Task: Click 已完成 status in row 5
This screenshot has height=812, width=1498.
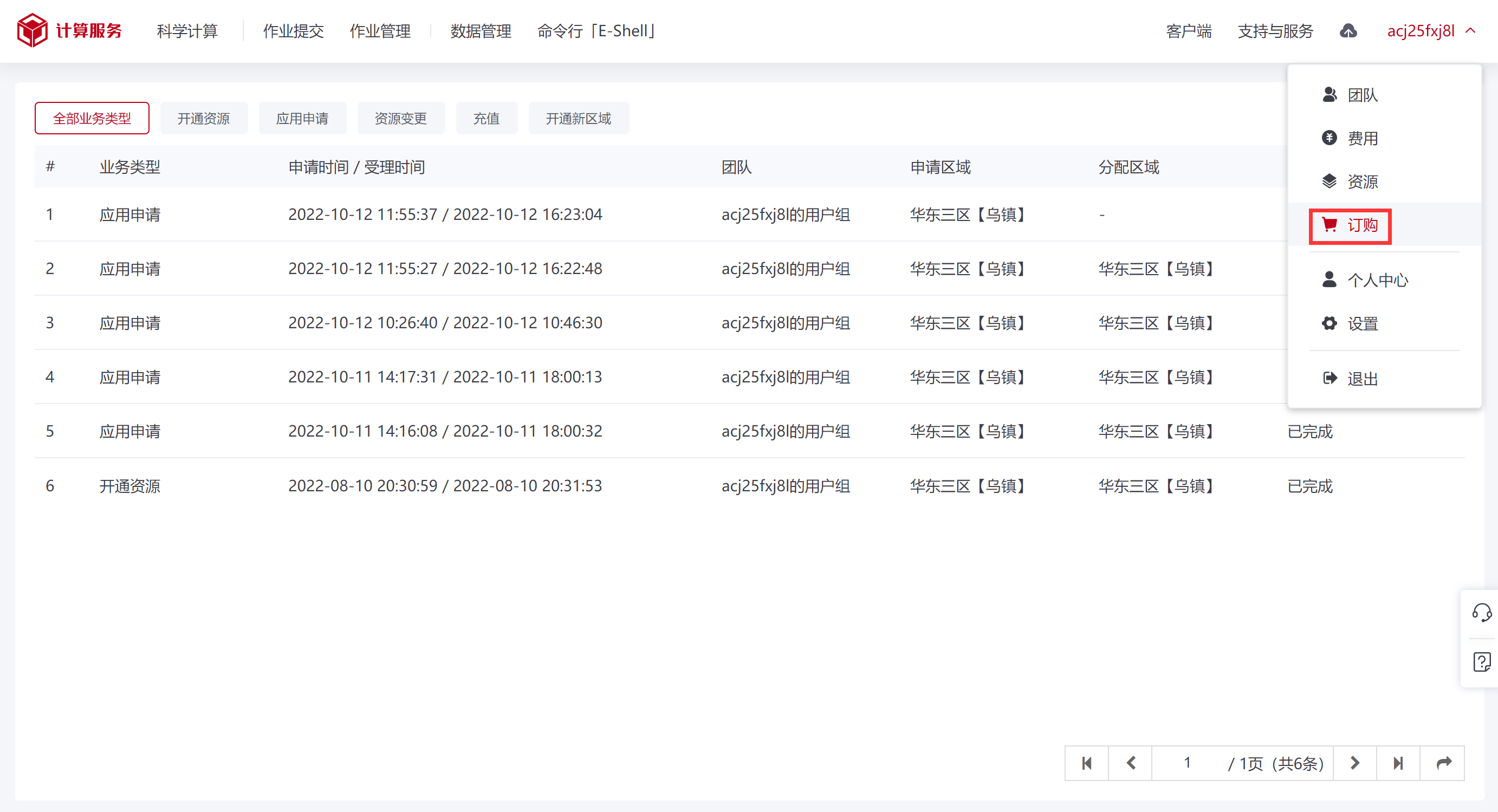Action: pos(1309,431)
